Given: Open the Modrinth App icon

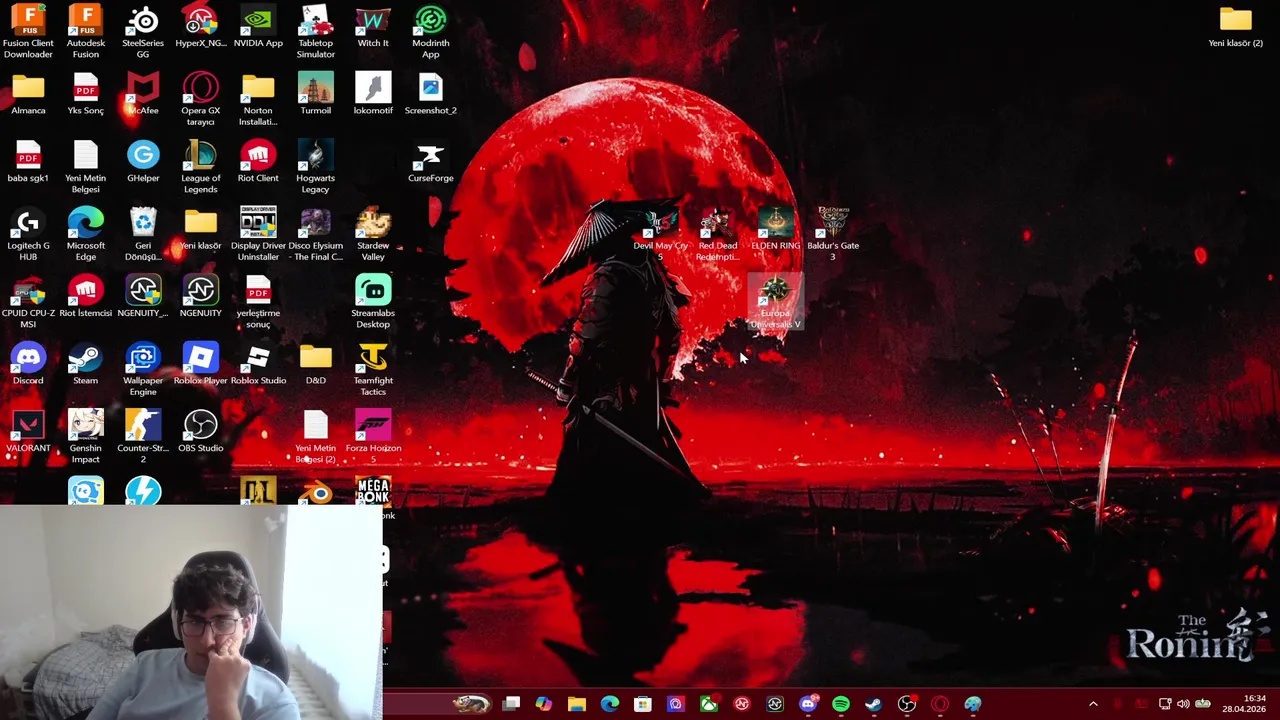Looking at the screenshot, I should coord(431,32).
